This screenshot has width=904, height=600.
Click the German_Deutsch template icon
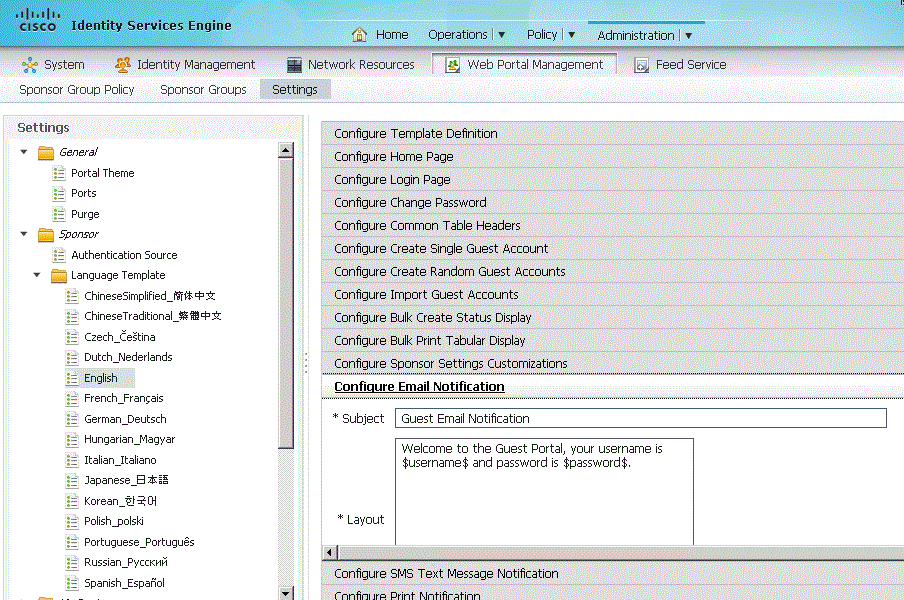click(x=72, y=419)
